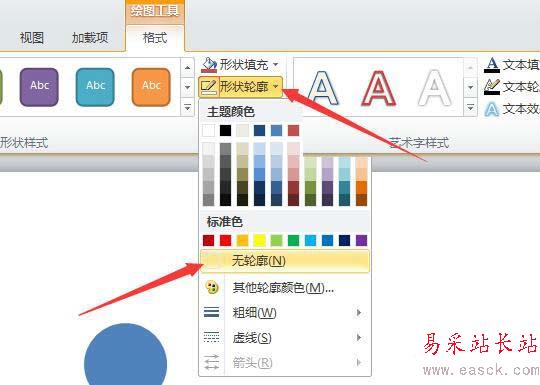
Task: Click WordArt gallery down arrow
Action: (470, 87)
